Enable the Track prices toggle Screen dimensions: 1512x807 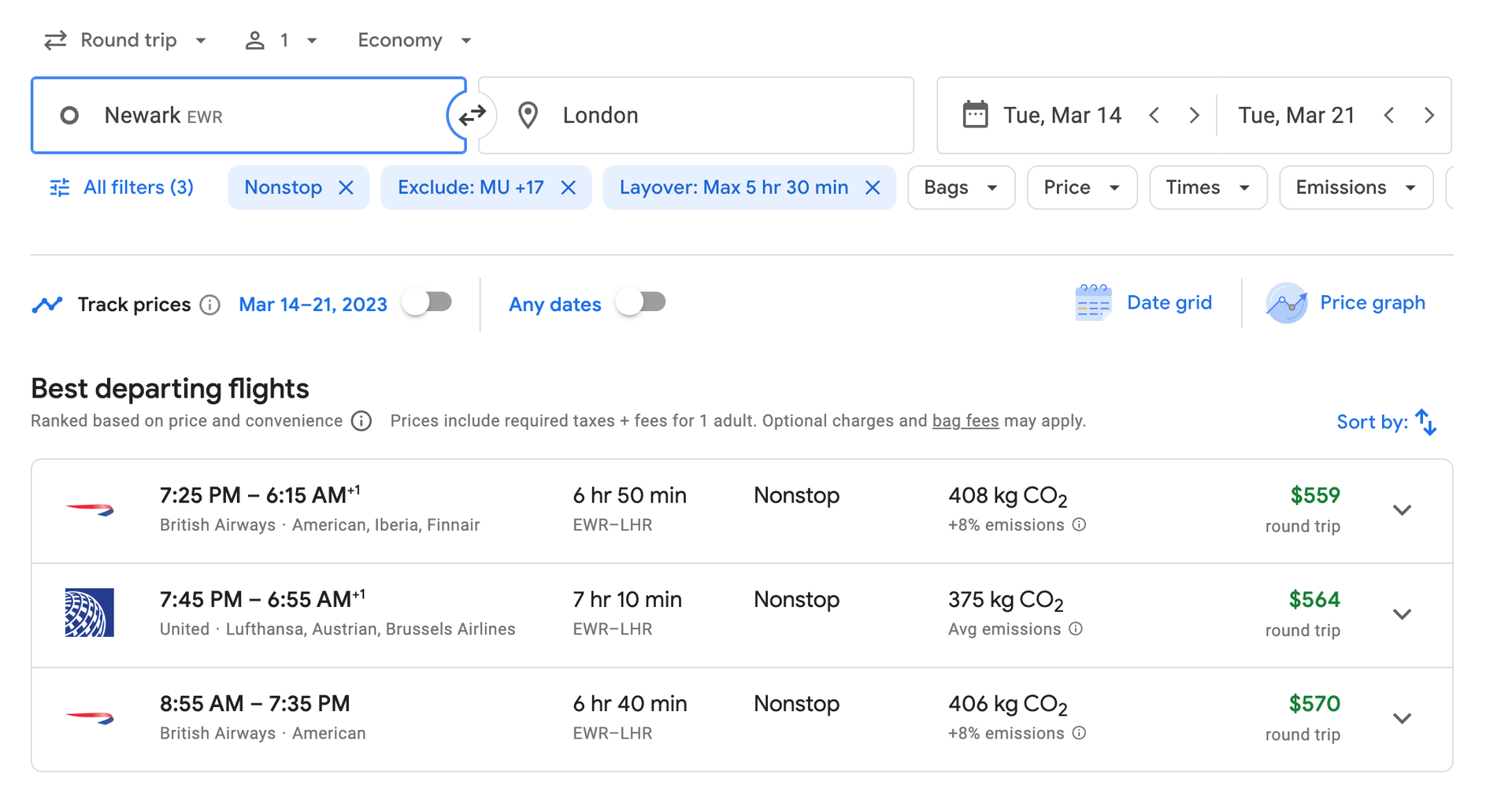[428, 302]
